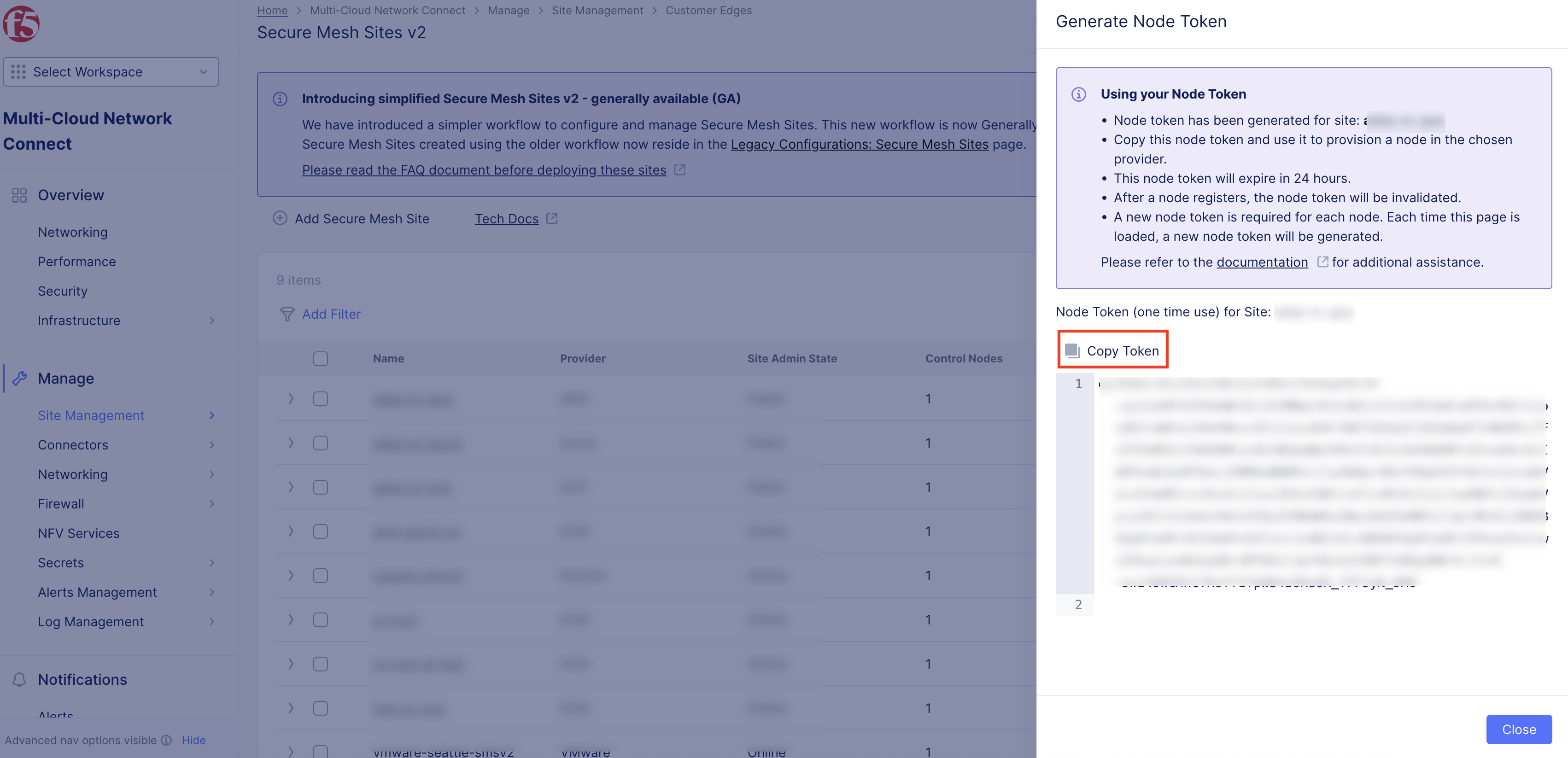Sort table by Name column
Image resolution: width=1568 pixels, height=758 pixels.
[x=388, y=359]
